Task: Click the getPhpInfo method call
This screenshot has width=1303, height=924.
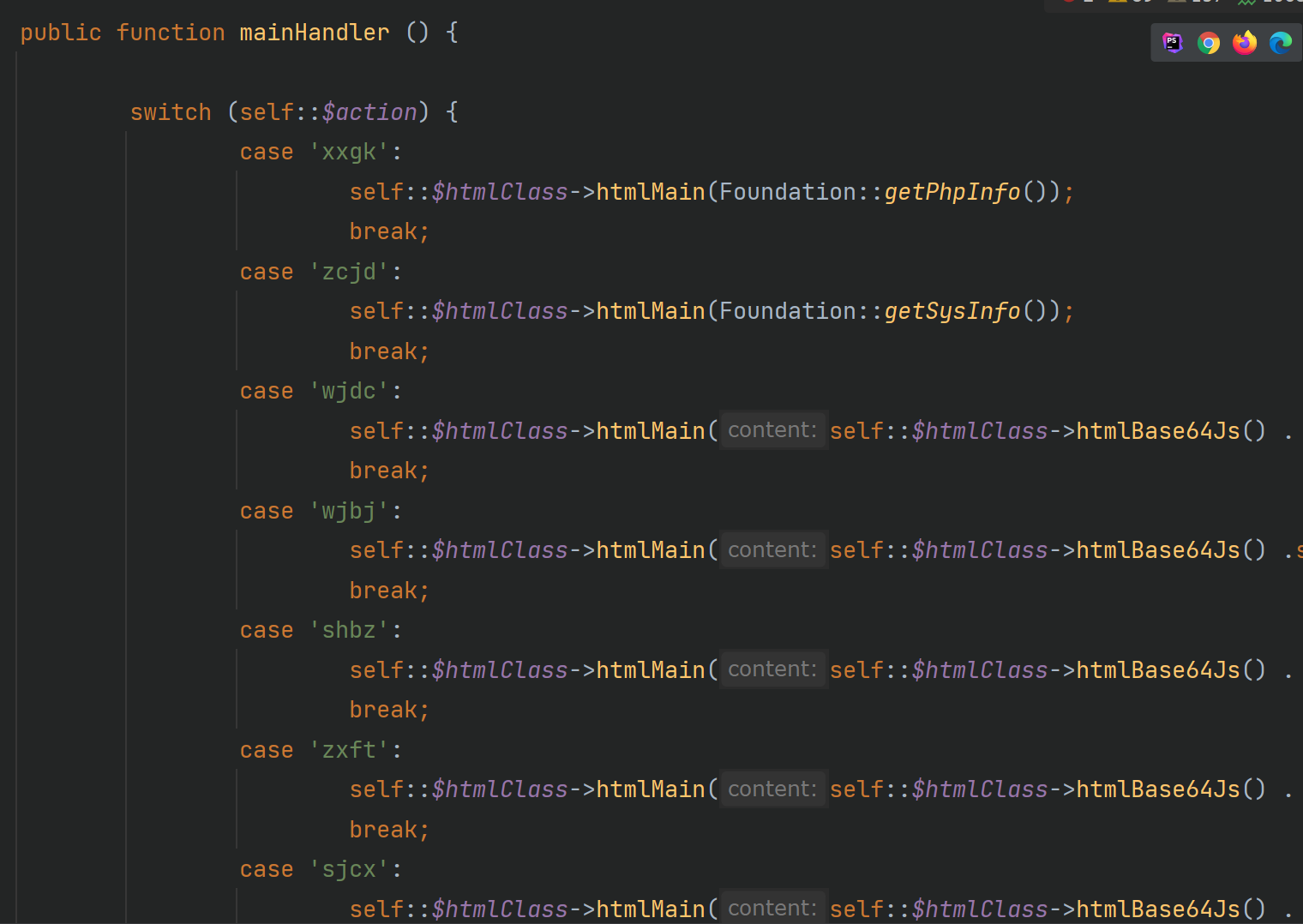Action: pyautogui.click(x=952, y=192)
